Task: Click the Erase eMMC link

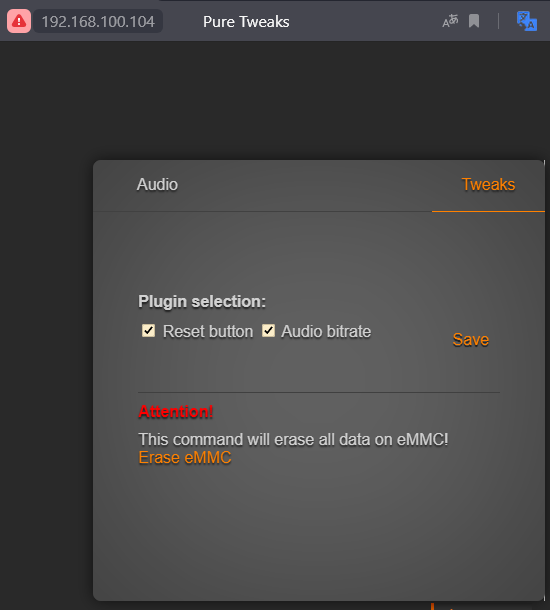Action: point(185,458)
